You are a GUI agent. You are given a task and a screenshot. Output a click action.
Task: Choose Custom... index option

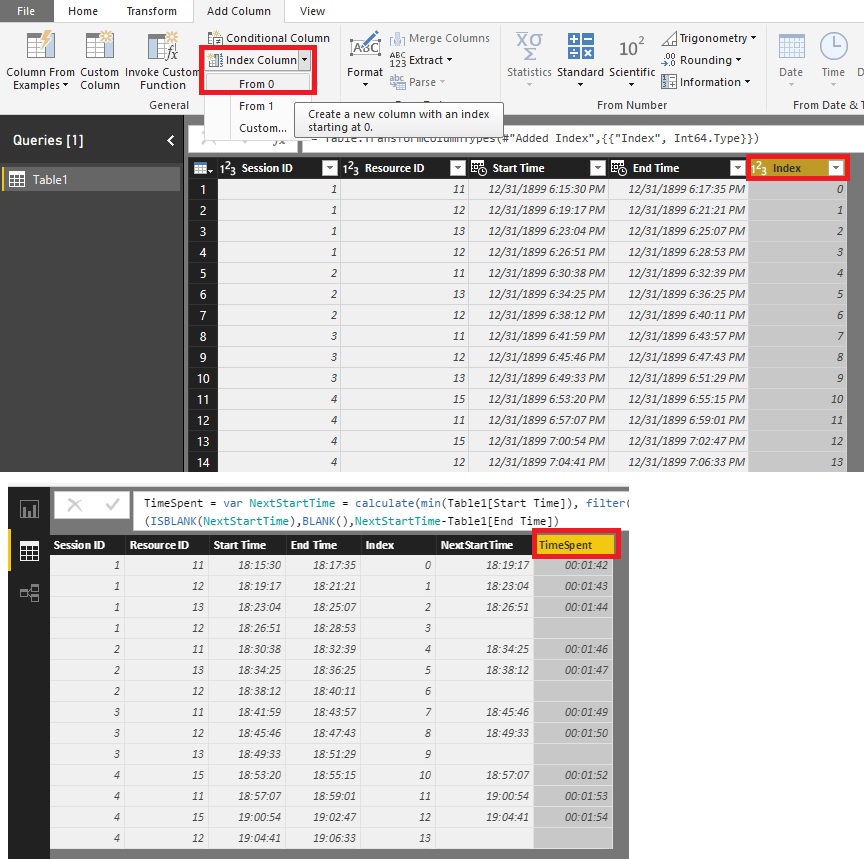coord(262,128)
